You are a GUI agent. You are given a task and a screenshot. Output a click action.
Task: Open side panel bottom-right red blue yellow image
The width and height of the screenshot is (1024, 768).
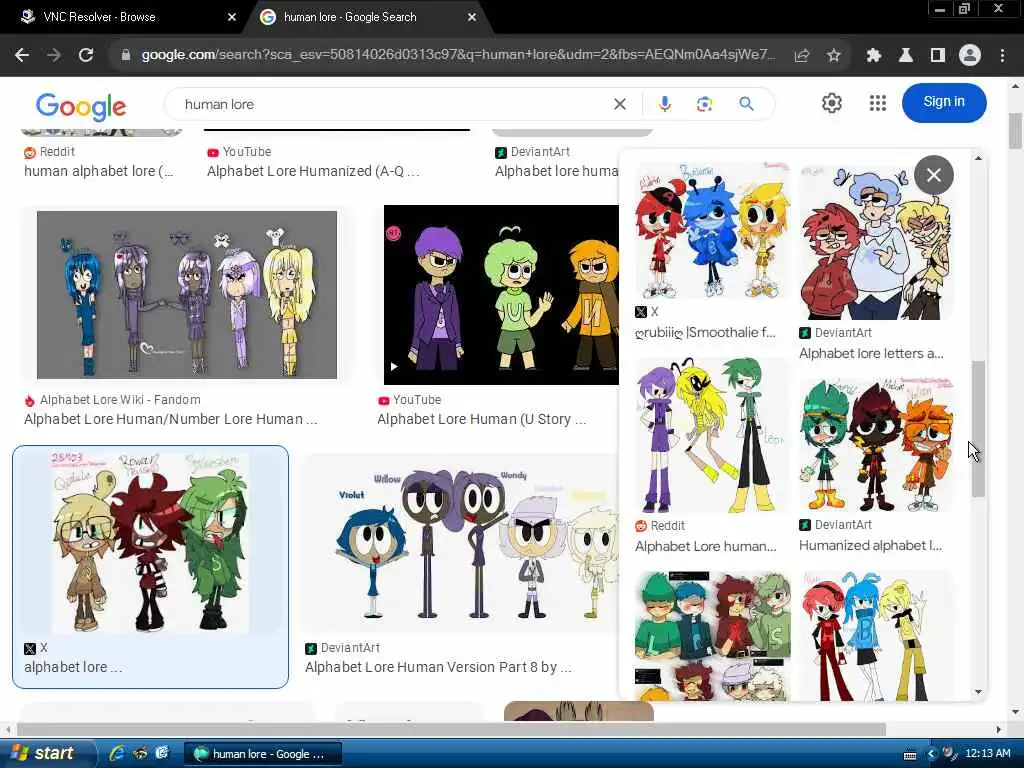click(876, 636)
